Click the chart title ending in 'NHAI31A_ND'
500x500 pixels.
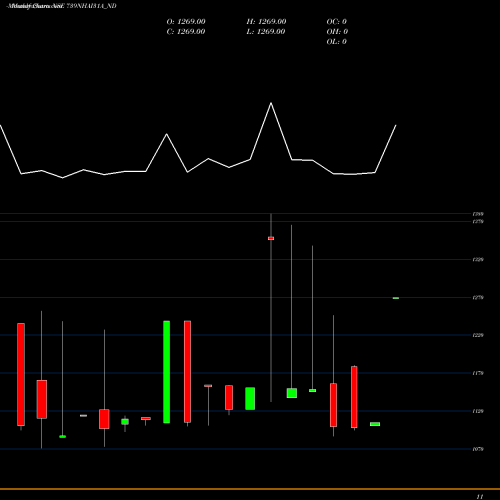pos(62,6)
